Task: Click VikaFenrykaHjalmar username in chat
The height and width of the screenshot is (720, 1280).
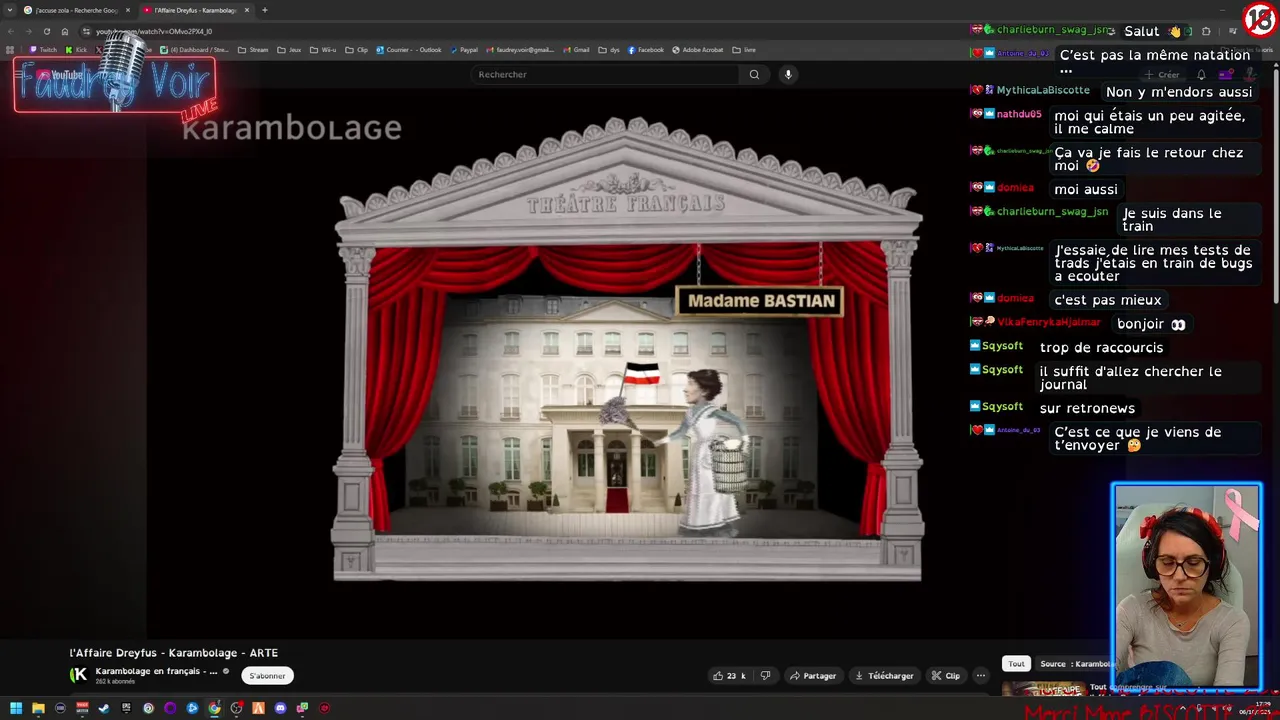Action: coord(1048,322)
